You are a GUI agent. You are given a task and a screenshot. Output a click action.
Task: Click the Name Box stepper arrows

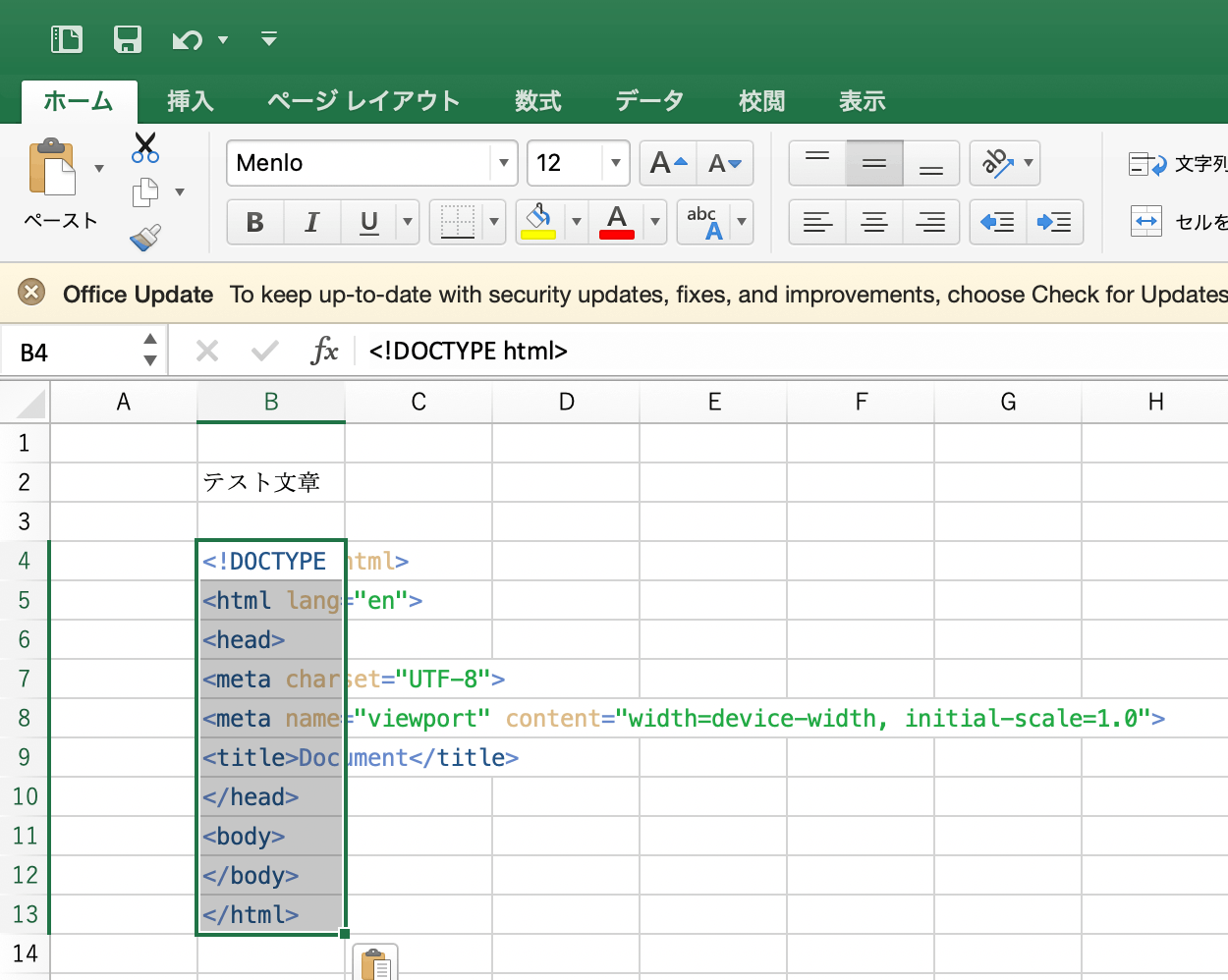tap(150, 351)
